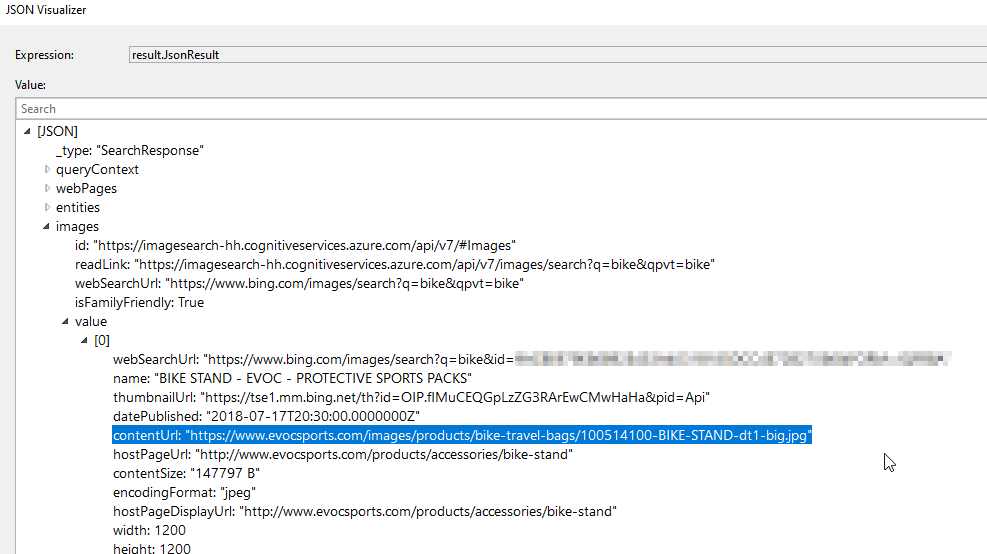Screen dimensions: 987x554
Task: Click the images label
Action: pyautogui.click(x=77, y=227)
